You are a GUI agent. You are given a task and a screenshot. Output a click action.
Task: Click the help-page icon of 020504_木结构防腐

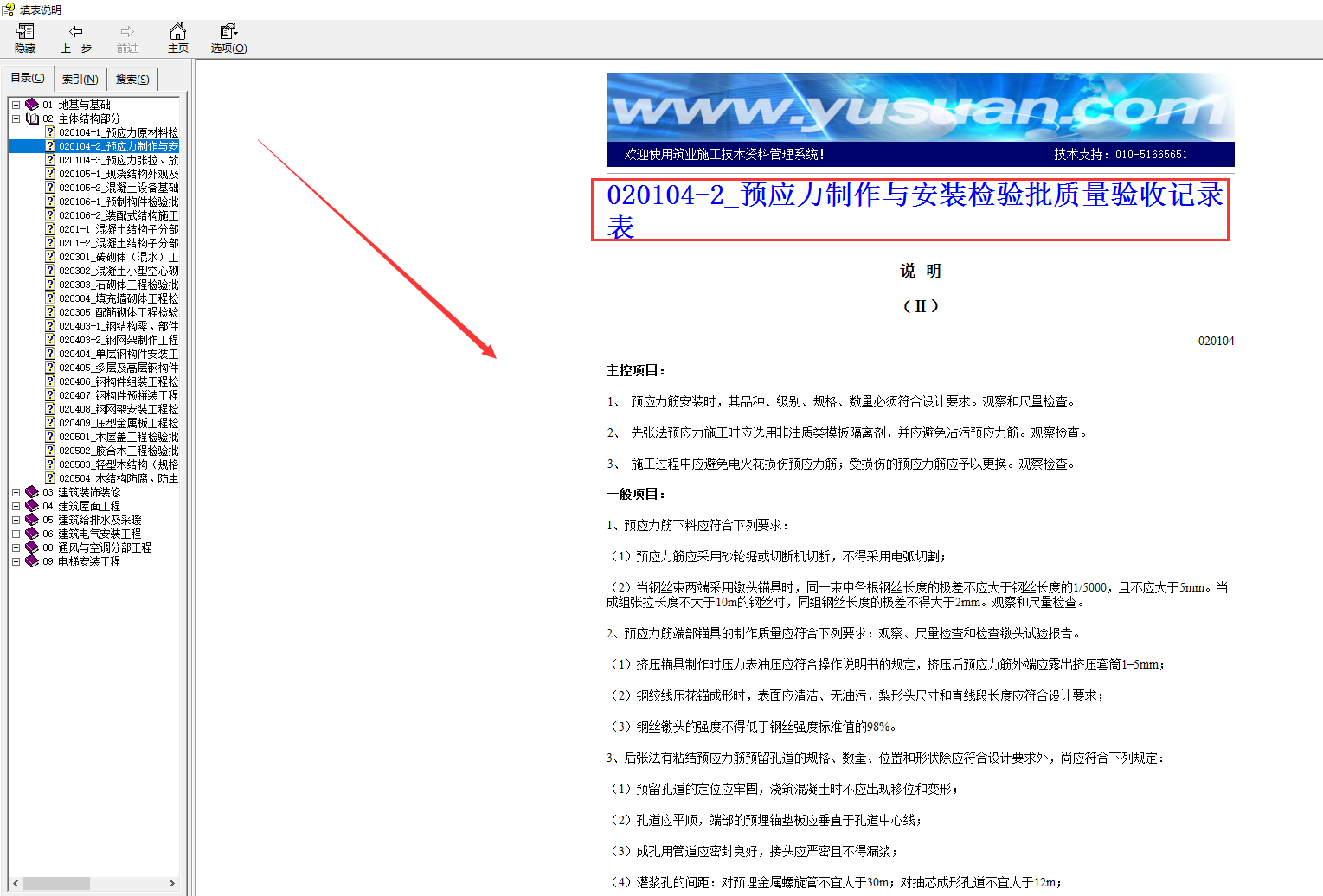click(50, 478)
